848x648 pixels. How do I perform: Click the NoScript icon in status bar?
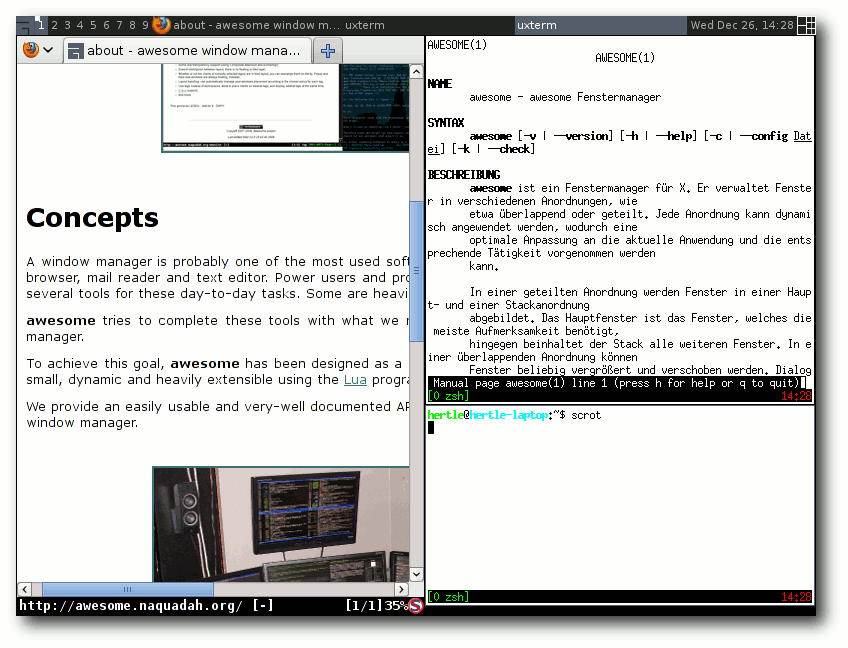click(x=415, y=605)
